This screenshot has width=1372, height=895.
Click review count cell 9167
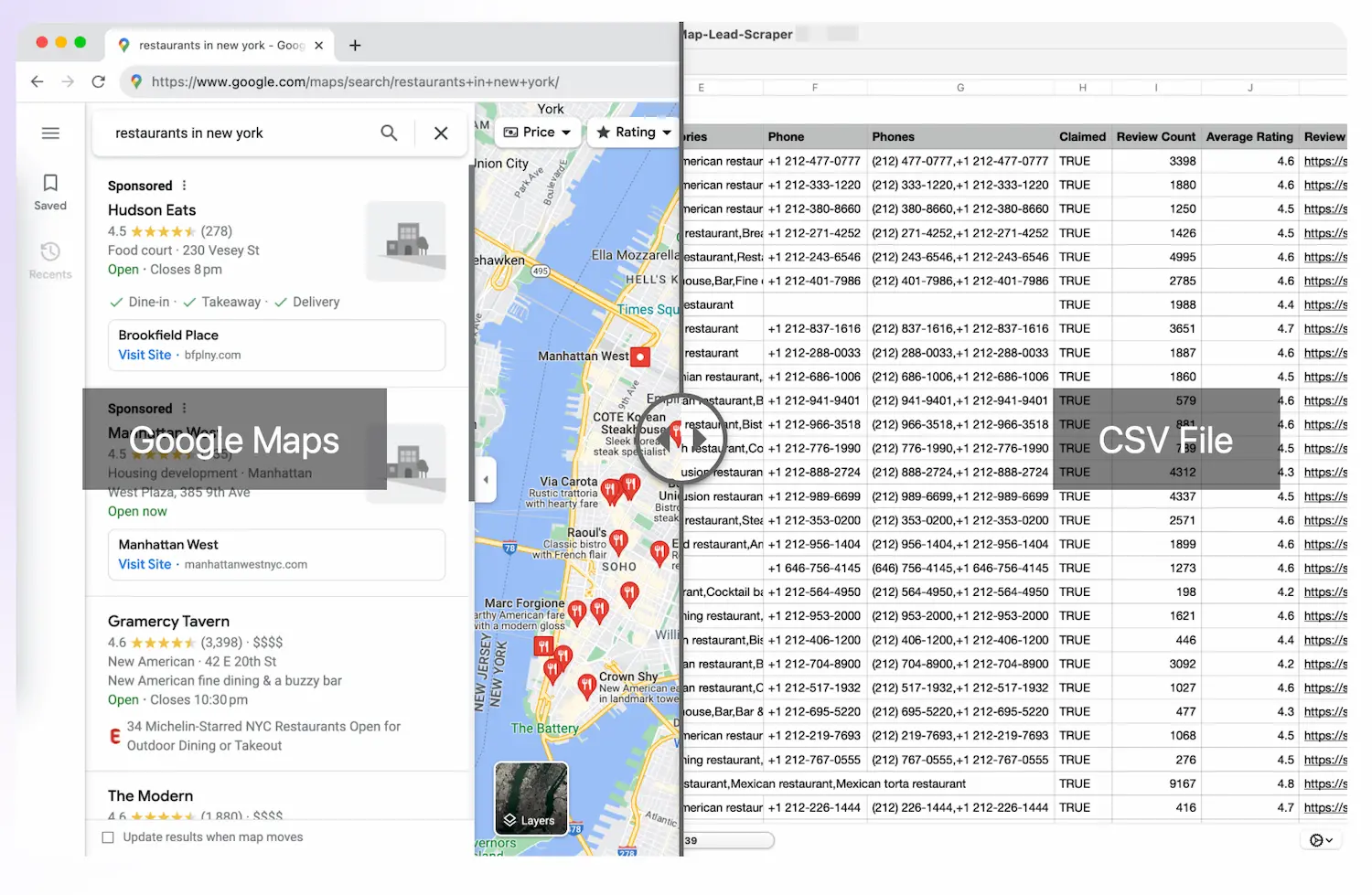1155,783
